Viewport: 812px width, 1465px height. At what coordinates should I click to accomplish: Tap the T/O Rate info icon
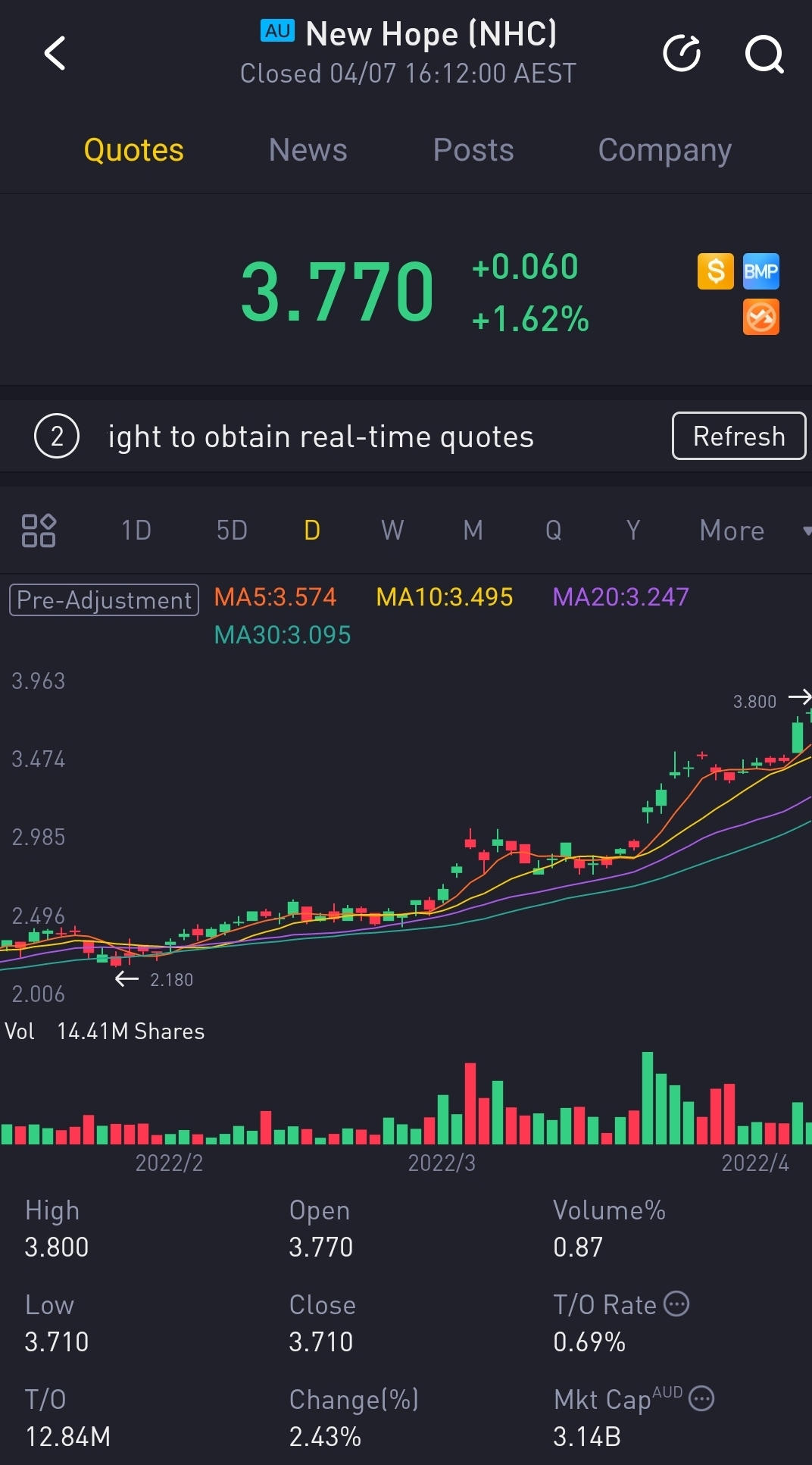pyautogui.click(x=676, y=1304)
